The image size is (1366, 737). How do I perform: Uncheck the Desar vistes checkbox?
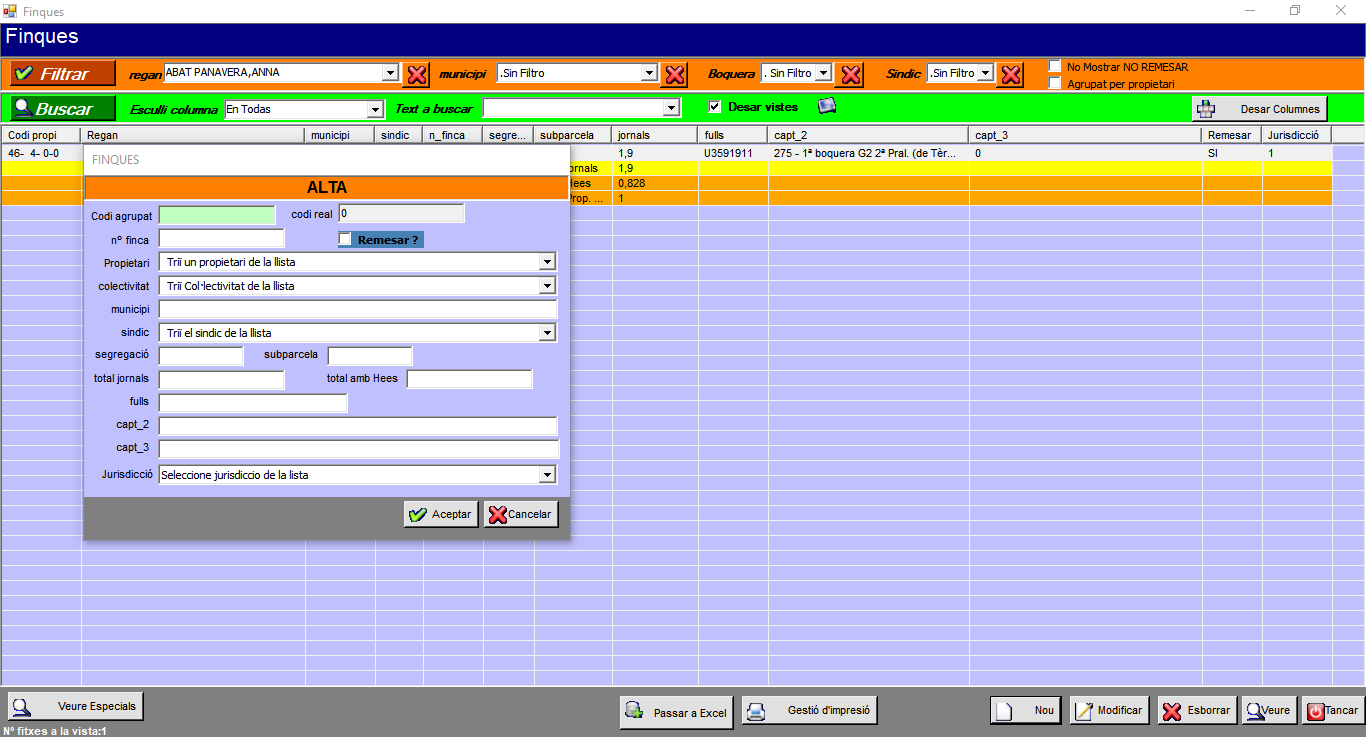(714, 107)
